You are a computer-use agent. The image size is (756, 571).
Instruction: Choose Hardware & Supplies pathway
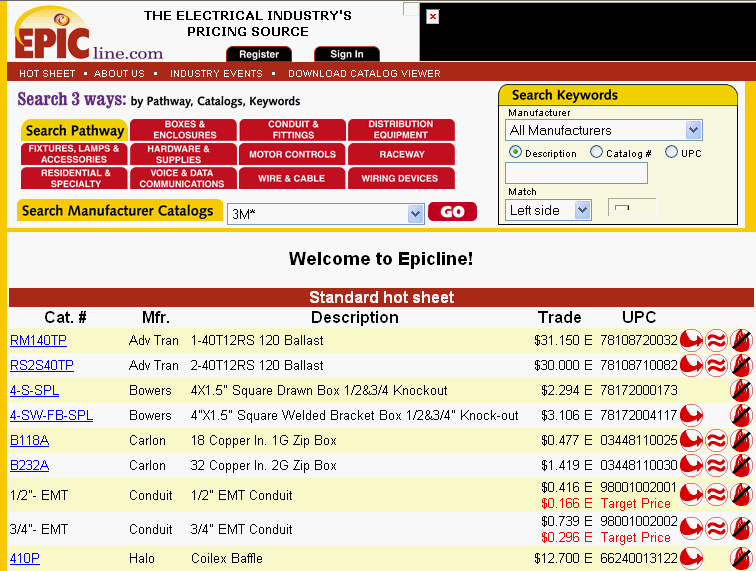pyautogui.click(x=184, y=154)
